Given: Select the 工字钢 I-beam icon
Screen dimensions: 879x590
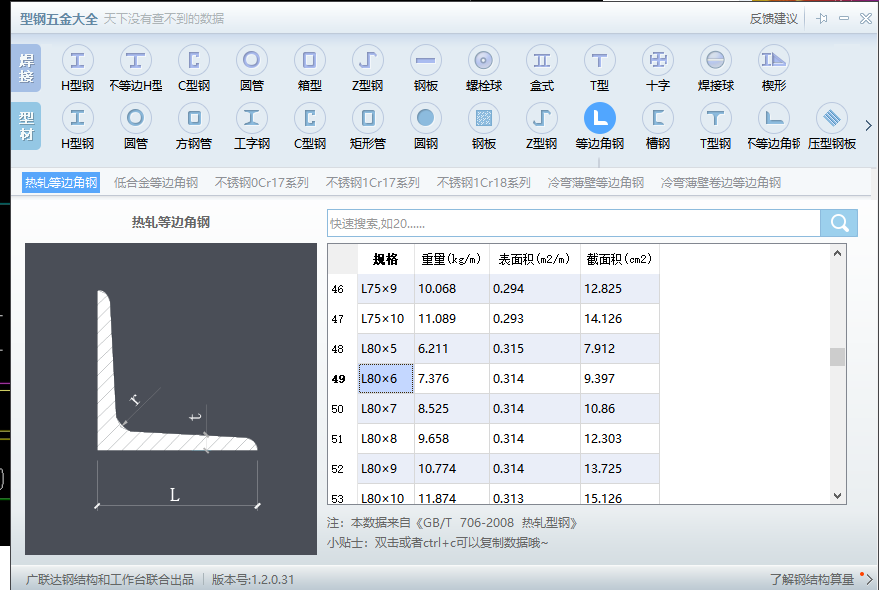Looking at the screenshot, I should click(x=252, y=118).
